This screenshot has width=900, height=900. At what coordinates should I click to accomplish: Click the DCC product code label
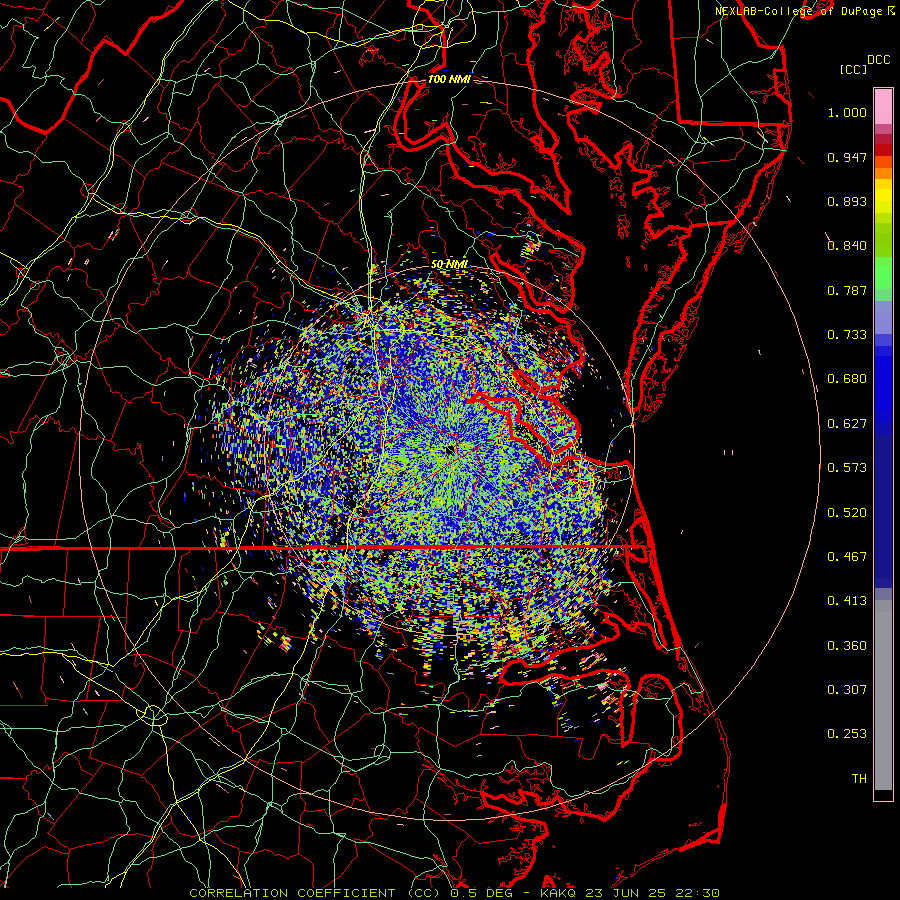point(878,60)
